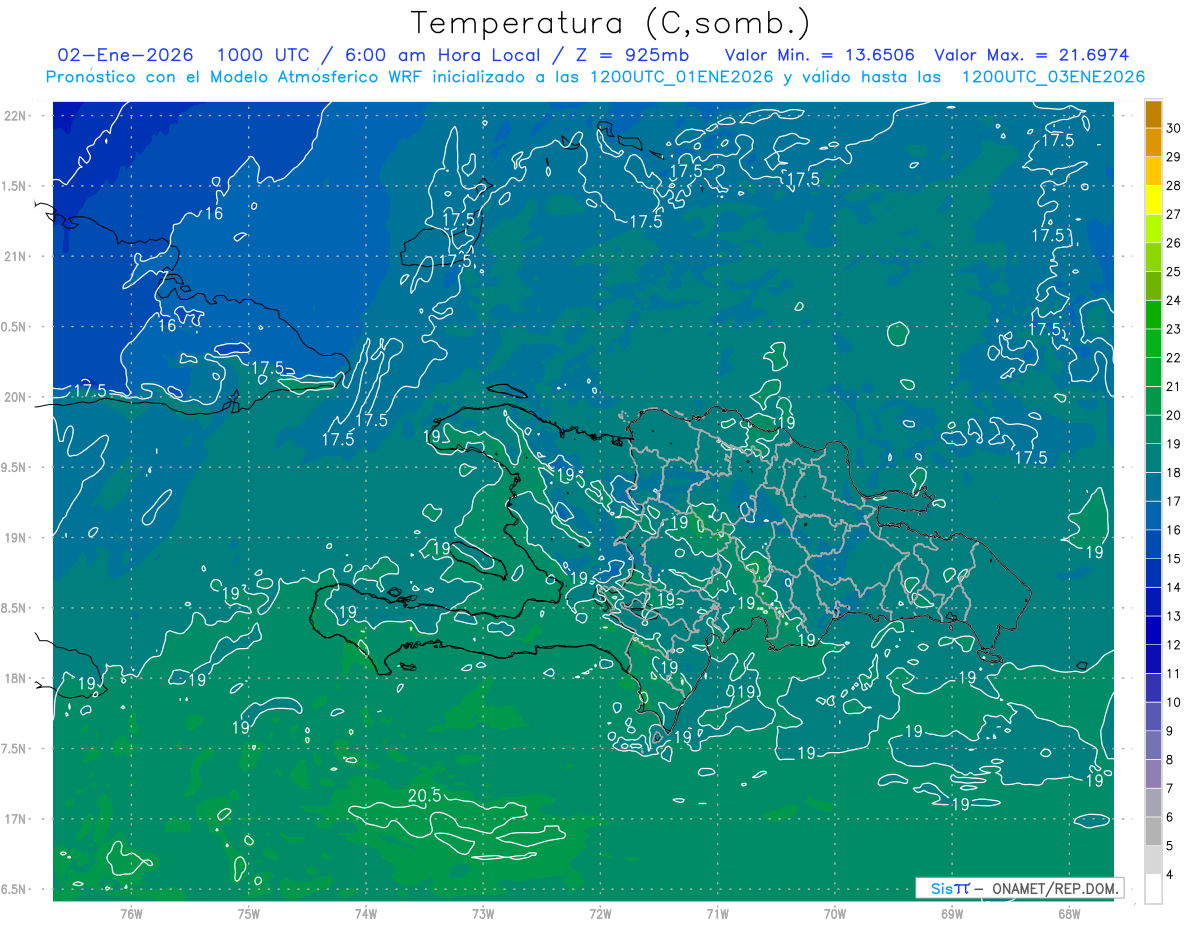The image size is (1200, 927).
Task: Click the "24" value on the color scale
Action: (1174, 300)
